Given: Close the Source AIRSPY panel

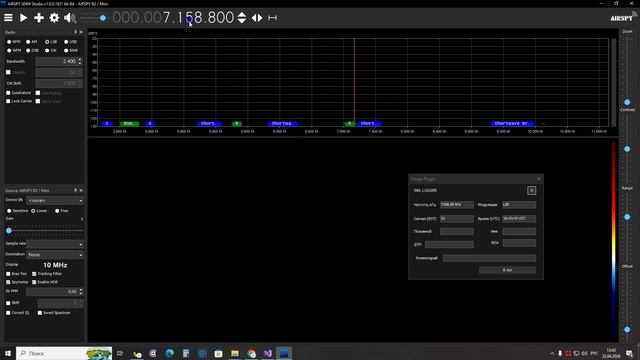Looking at the screenshot, I should [81, 190].
